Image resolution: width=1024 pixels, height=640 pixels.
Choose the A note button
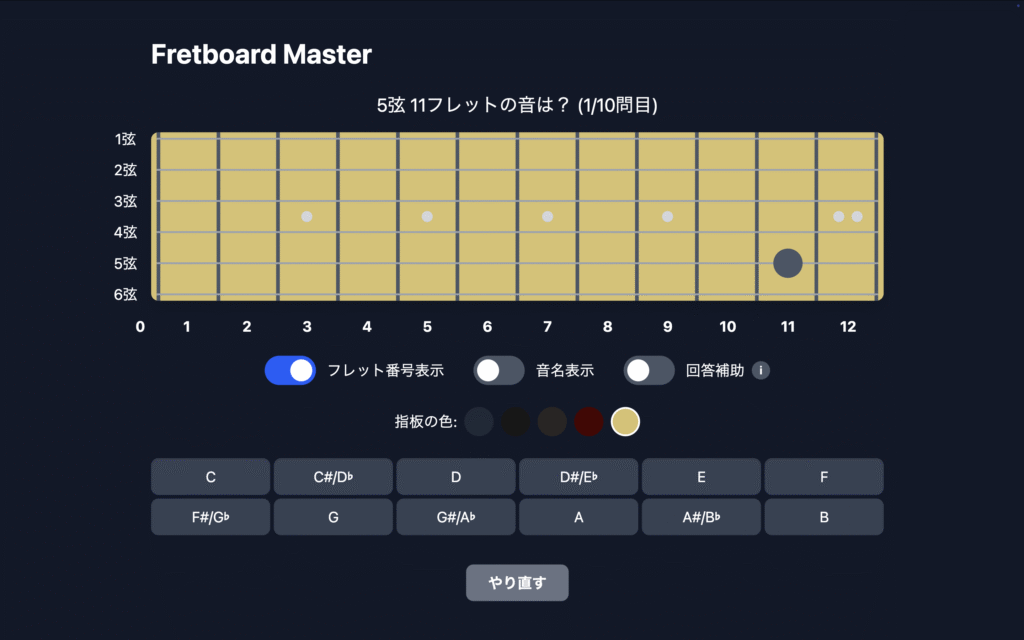579,517
